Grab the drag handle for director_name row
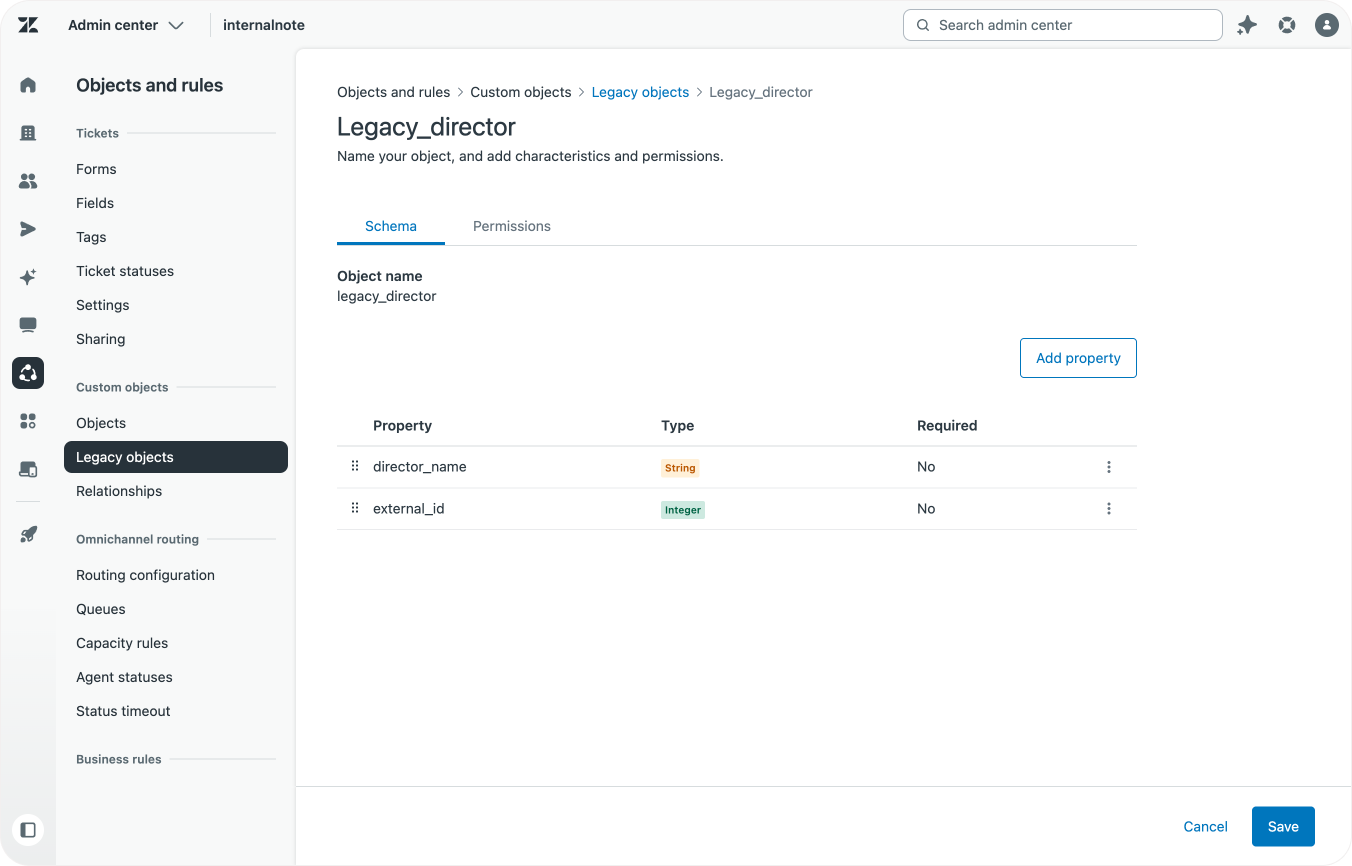 click(354, 467)
